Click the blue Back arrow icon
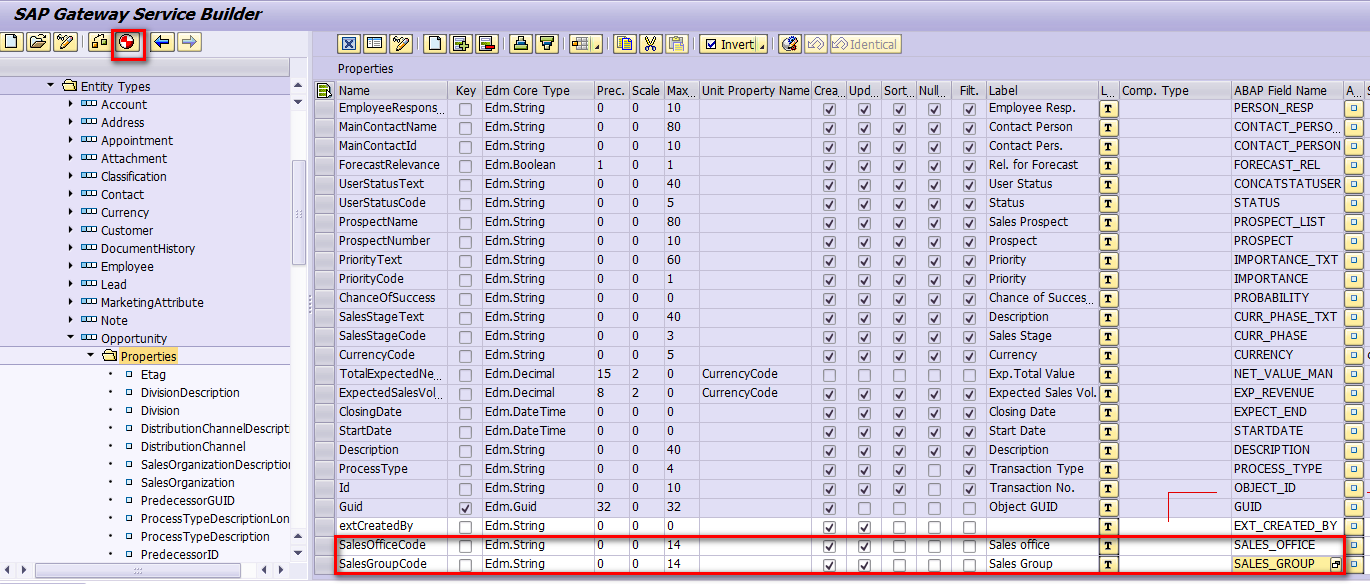The height and width of the screenshot is (584, 1370). (162, 42)
